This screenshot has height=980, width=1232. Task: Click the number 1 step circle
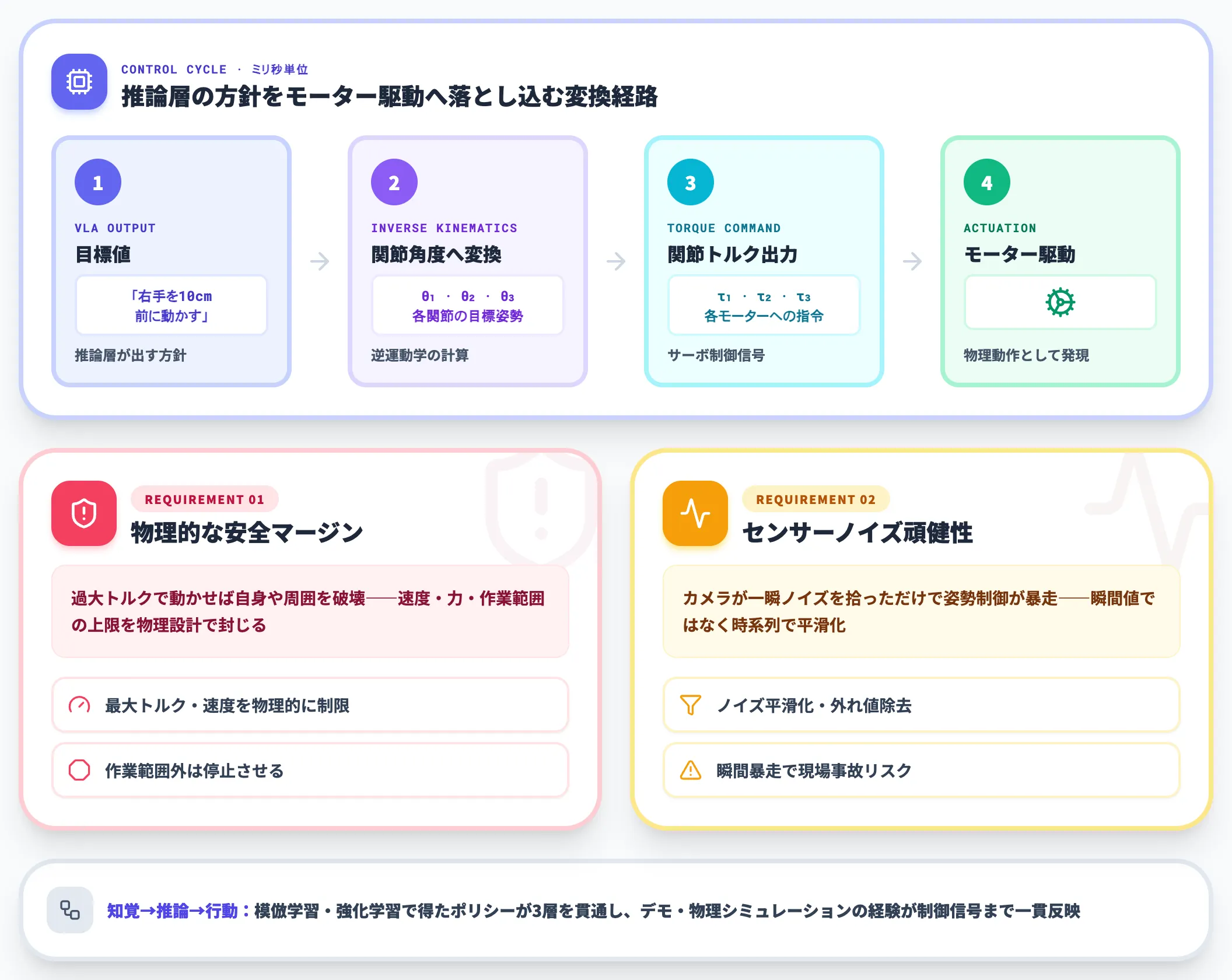(x=98, y=182)
